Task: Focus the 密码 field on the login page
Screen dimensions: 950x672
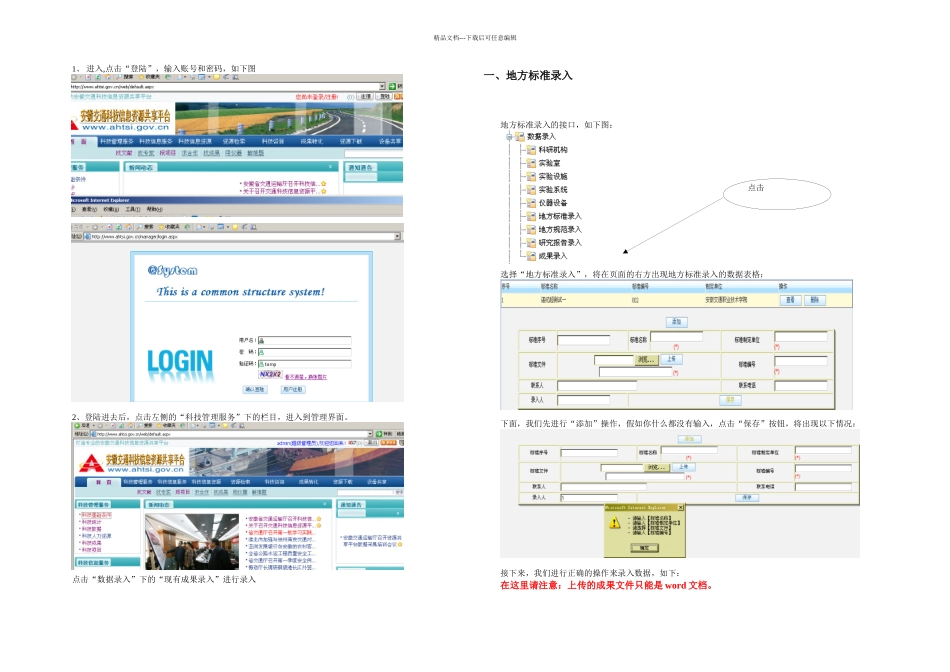Action: coord(305,352)
